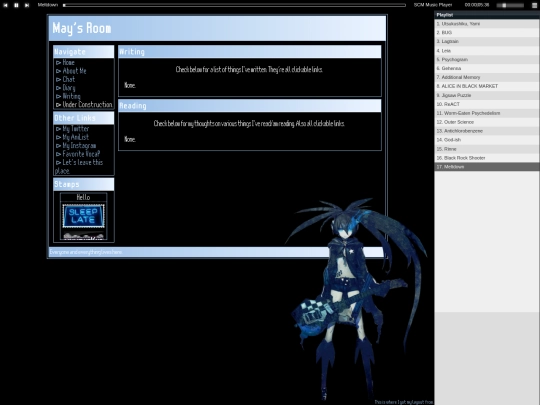Play playlist song ALICE IN BLACK MARKET

[487, 86]
